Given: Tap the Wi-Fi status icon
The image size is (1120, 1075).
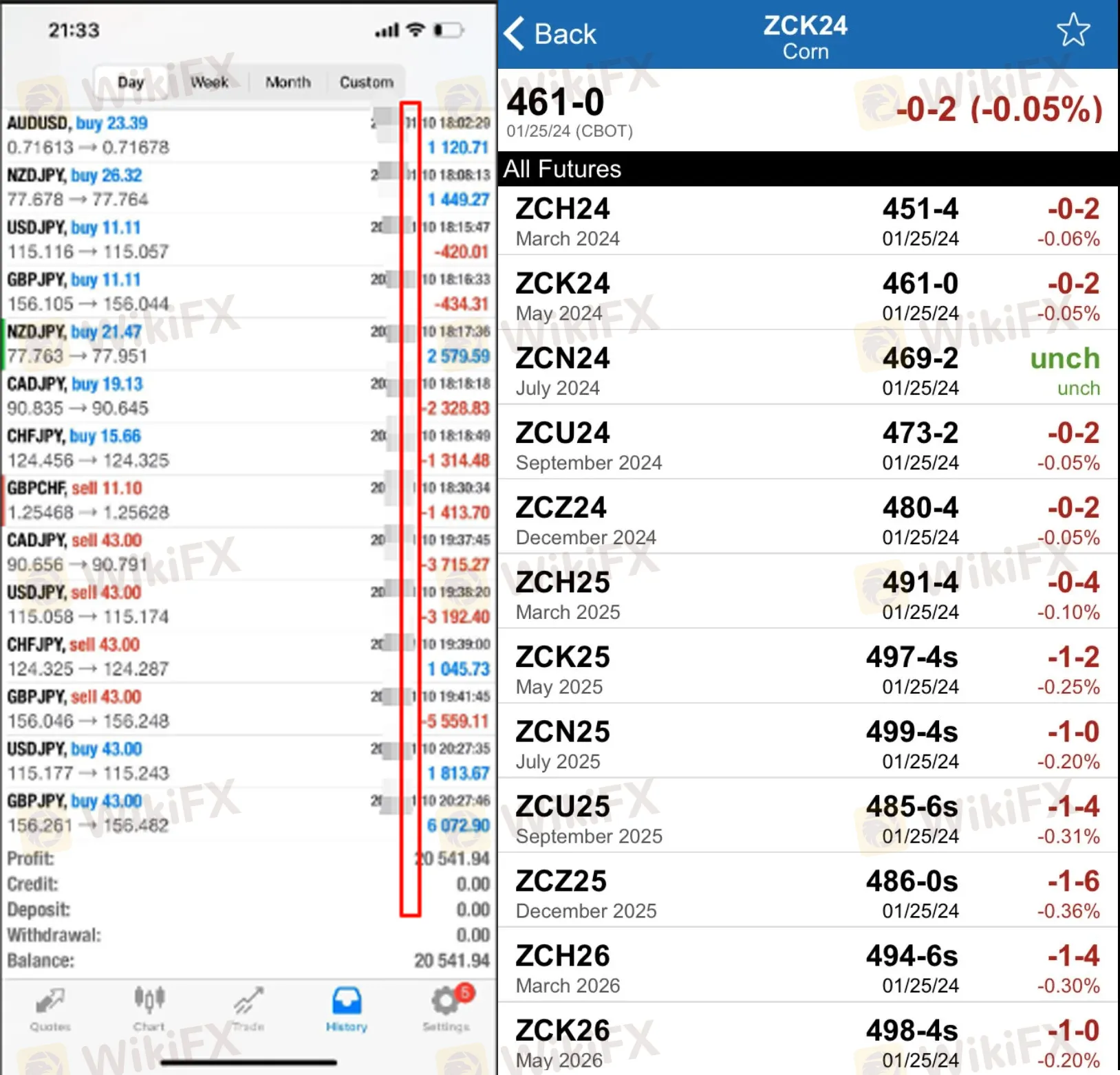Looking at the screenshot, I should tap(416, 30).
